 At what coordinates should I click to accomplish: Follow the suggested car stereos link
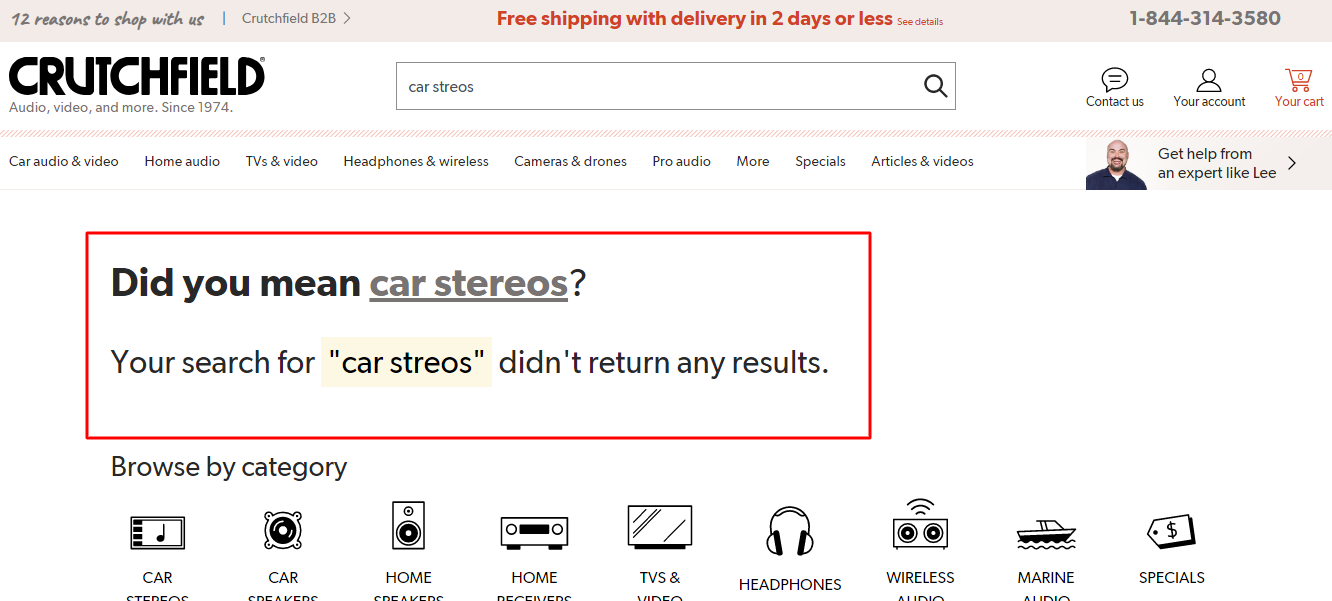(469, 283)
